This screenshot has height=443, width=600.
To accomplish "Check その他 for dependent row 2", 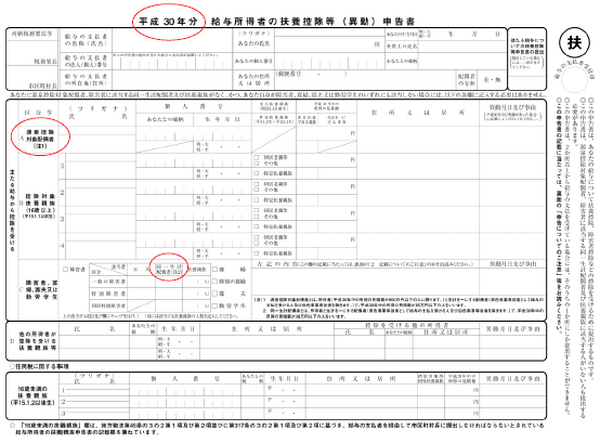I will (x=256, y=190).
